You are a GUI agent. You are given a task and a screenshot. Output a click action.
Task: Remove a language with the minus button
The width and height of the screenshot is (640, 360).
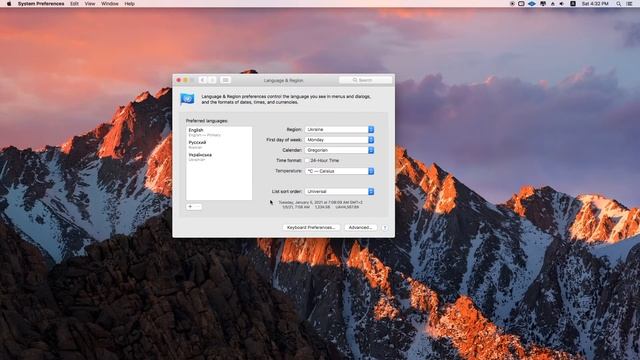[198, 207]
